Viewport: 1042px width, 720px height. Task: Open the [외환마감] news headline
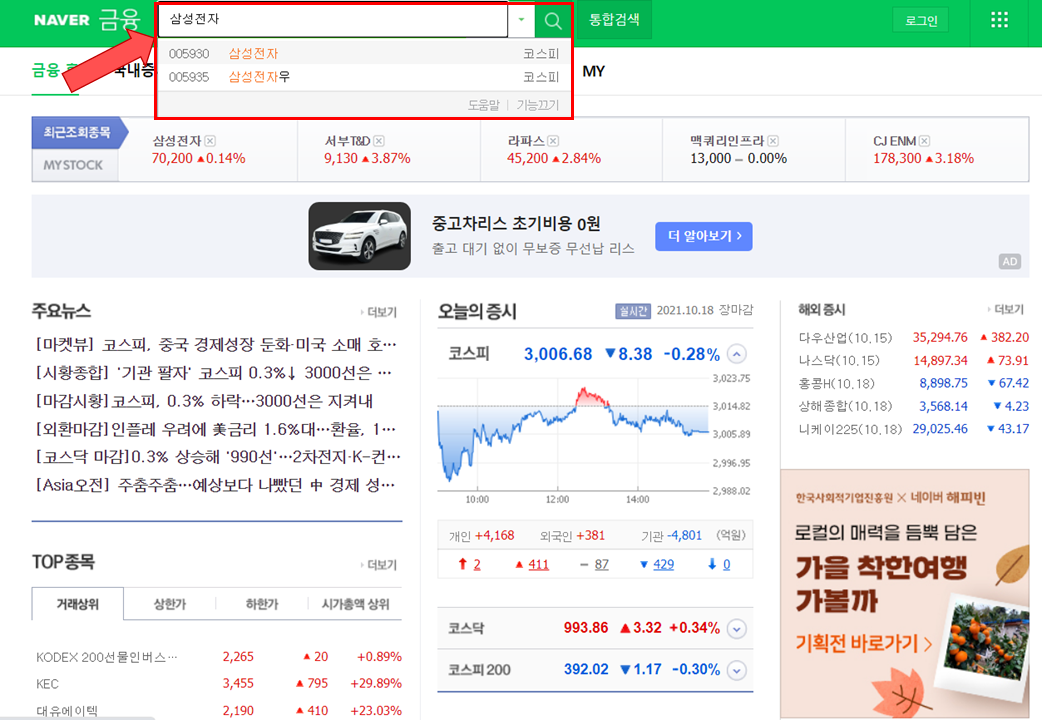point(215,429)
